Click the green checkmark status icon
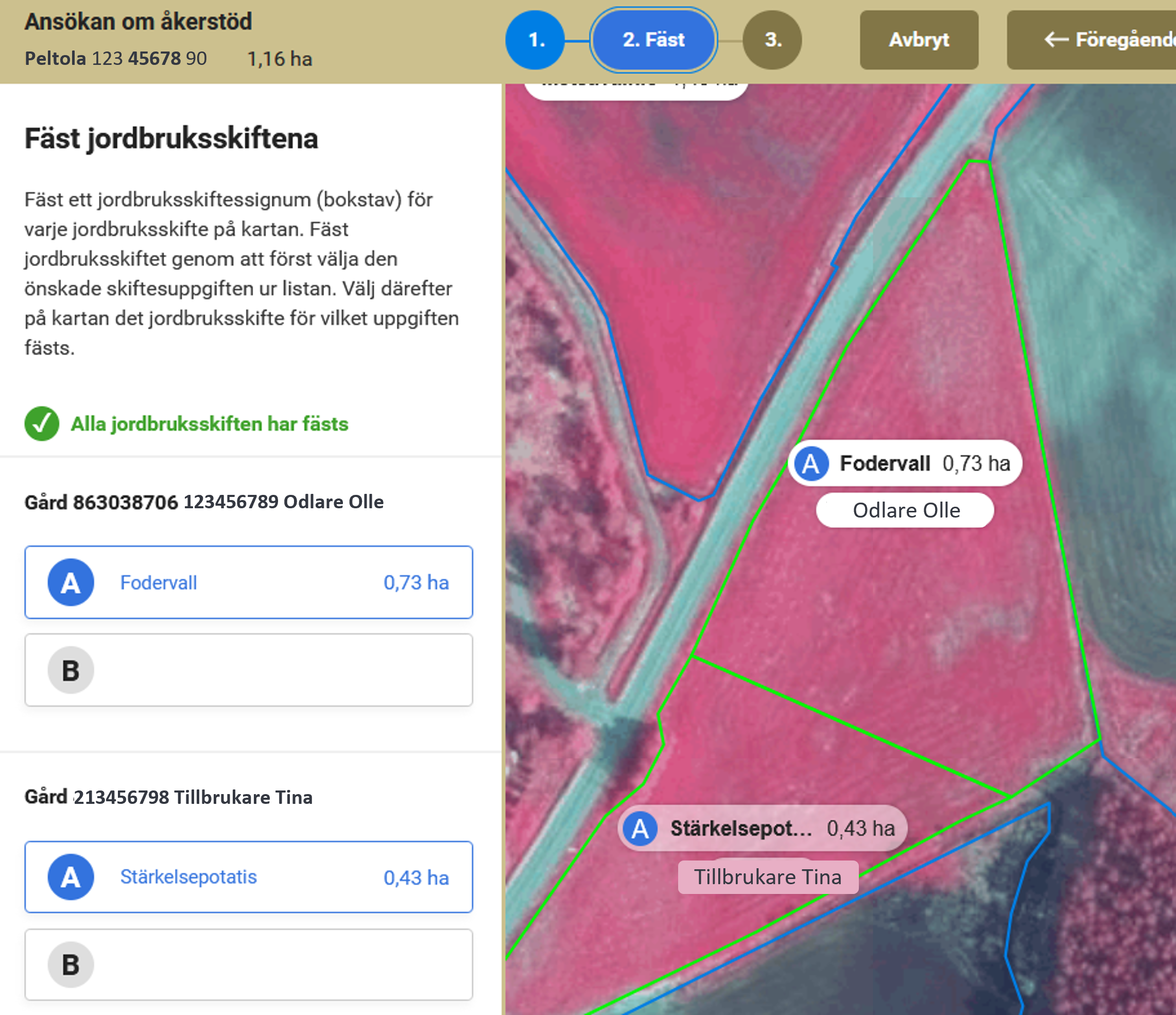1176x1015 pixels. (41, 423)
